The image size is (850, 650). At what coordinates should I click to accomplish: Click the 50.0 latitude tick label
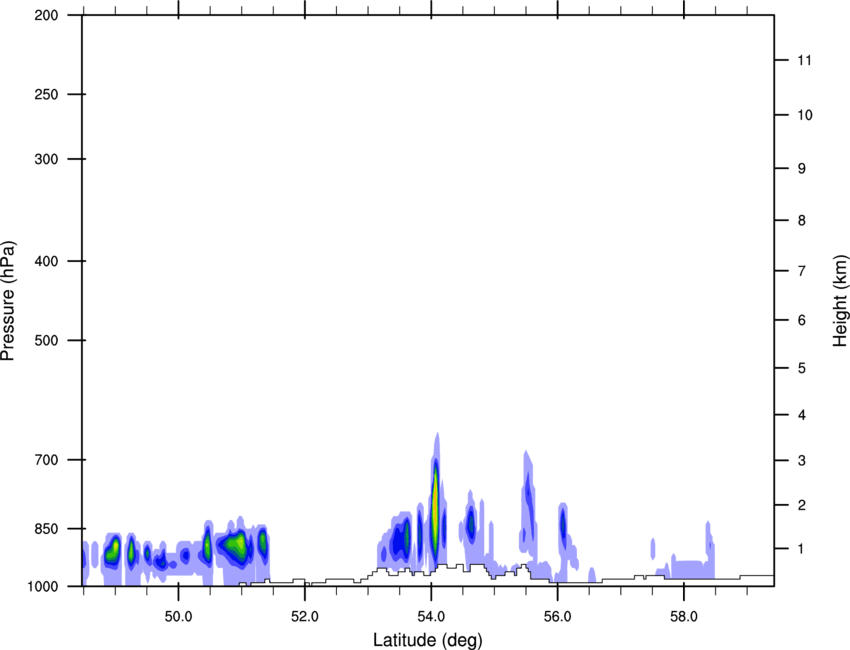pyautogui.click(x=178, y=617)
